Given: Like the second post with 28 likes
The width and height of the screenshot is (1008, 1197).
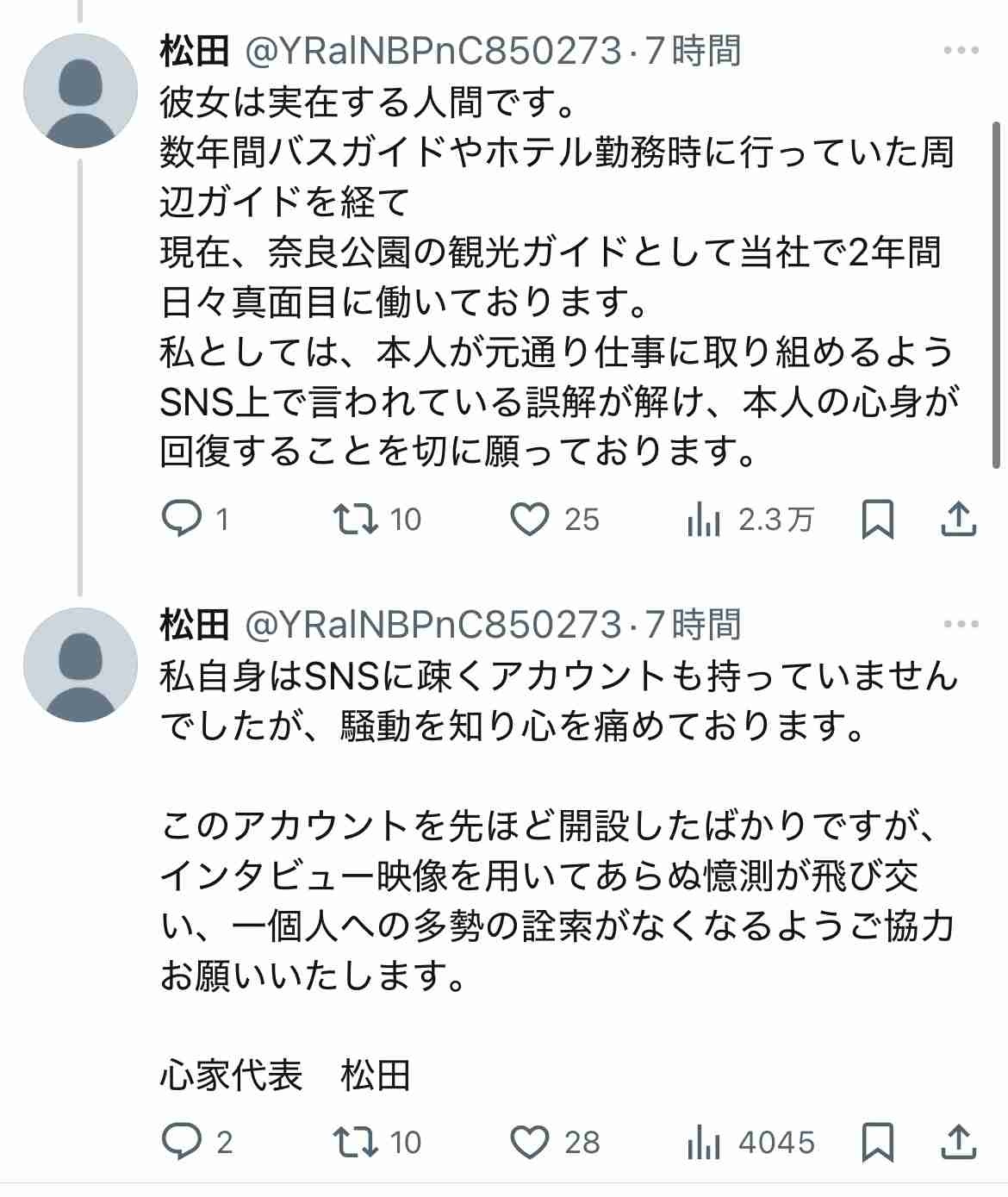Looking at the screenshot, I should coord(529,1142).
